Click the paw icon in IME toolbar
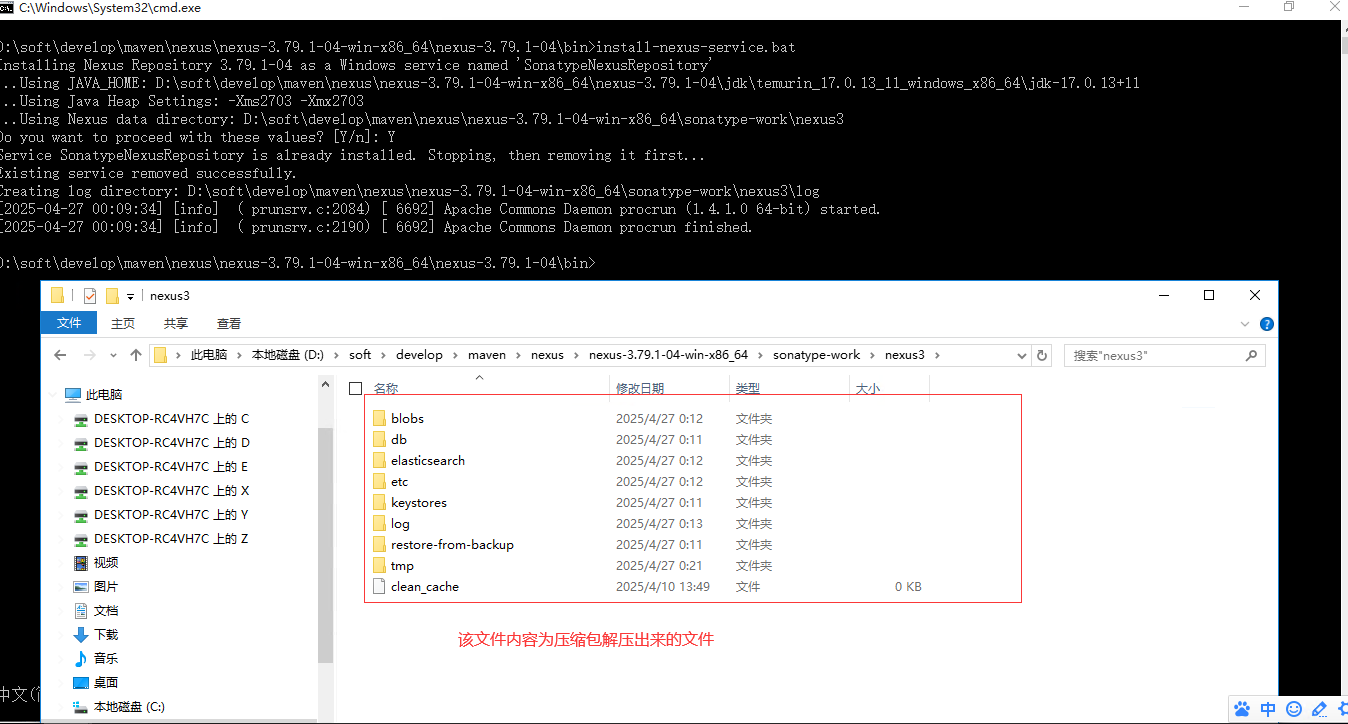The width and height of the screenshot is (1348, 724). click(1242, 709)
